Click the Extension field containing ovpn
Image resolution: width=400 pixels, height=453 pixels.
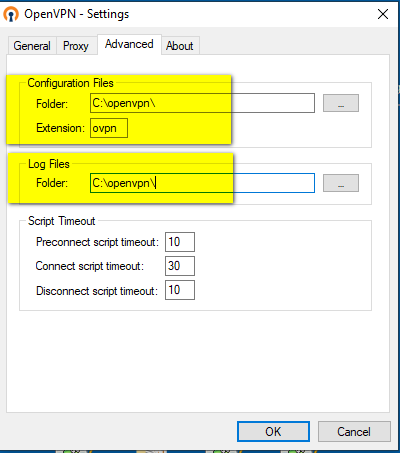pyautogui.click(x=109, y=128)
